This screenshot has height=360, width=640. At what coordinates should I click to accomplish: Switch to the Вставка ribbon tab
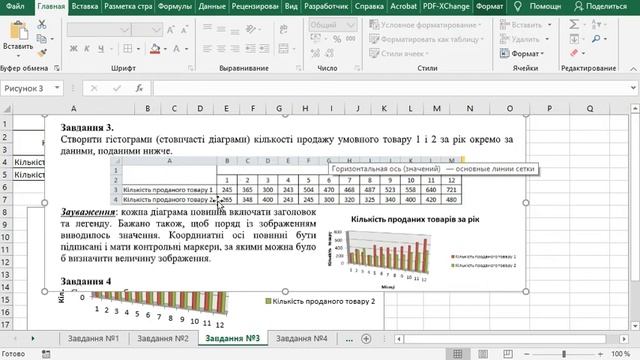(84, 7)
